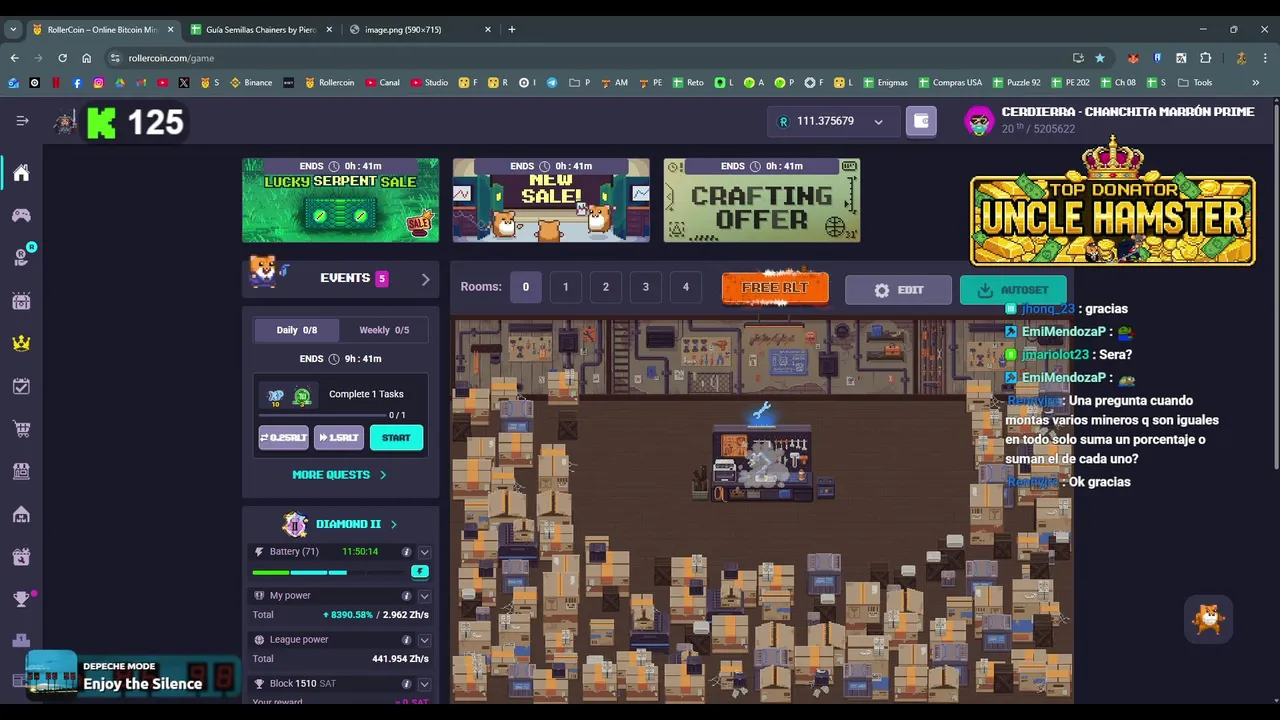Open the Tools bookmarks folder
The height and width of the screenshot is (720, 1280).
1195,83
